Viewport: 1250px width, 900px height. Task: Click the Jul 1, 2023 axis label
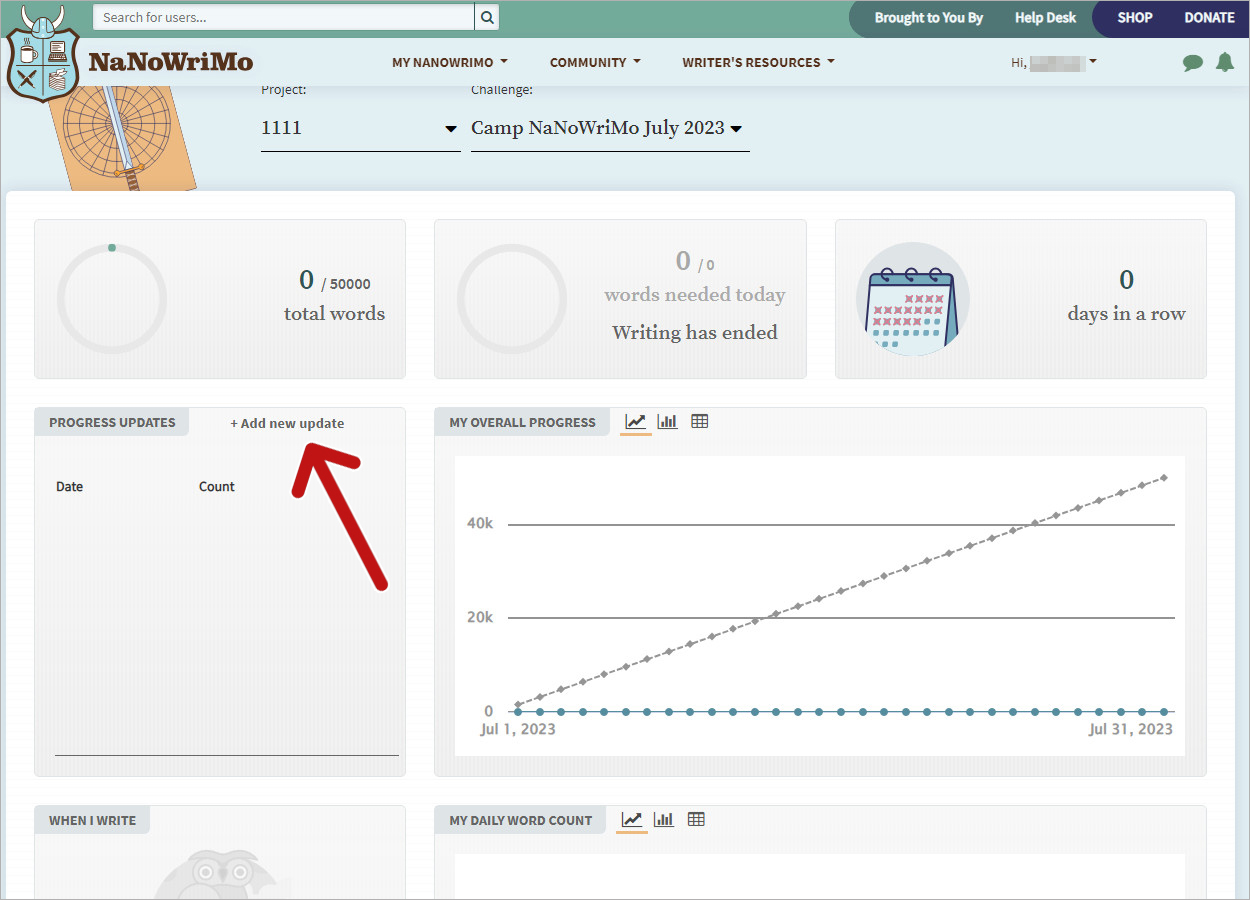tap(518, 729)
